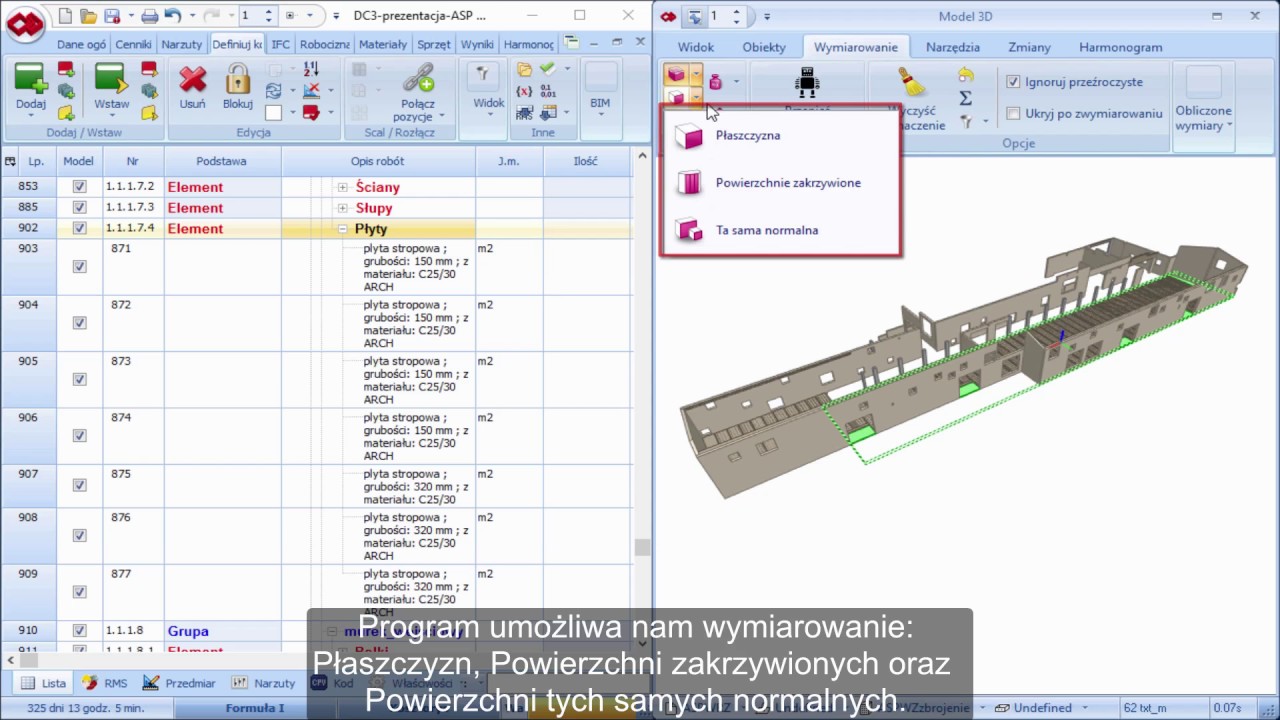
Task: Click the broom Wyczyść zaznaczenie icon
Action: coord(911,83)
